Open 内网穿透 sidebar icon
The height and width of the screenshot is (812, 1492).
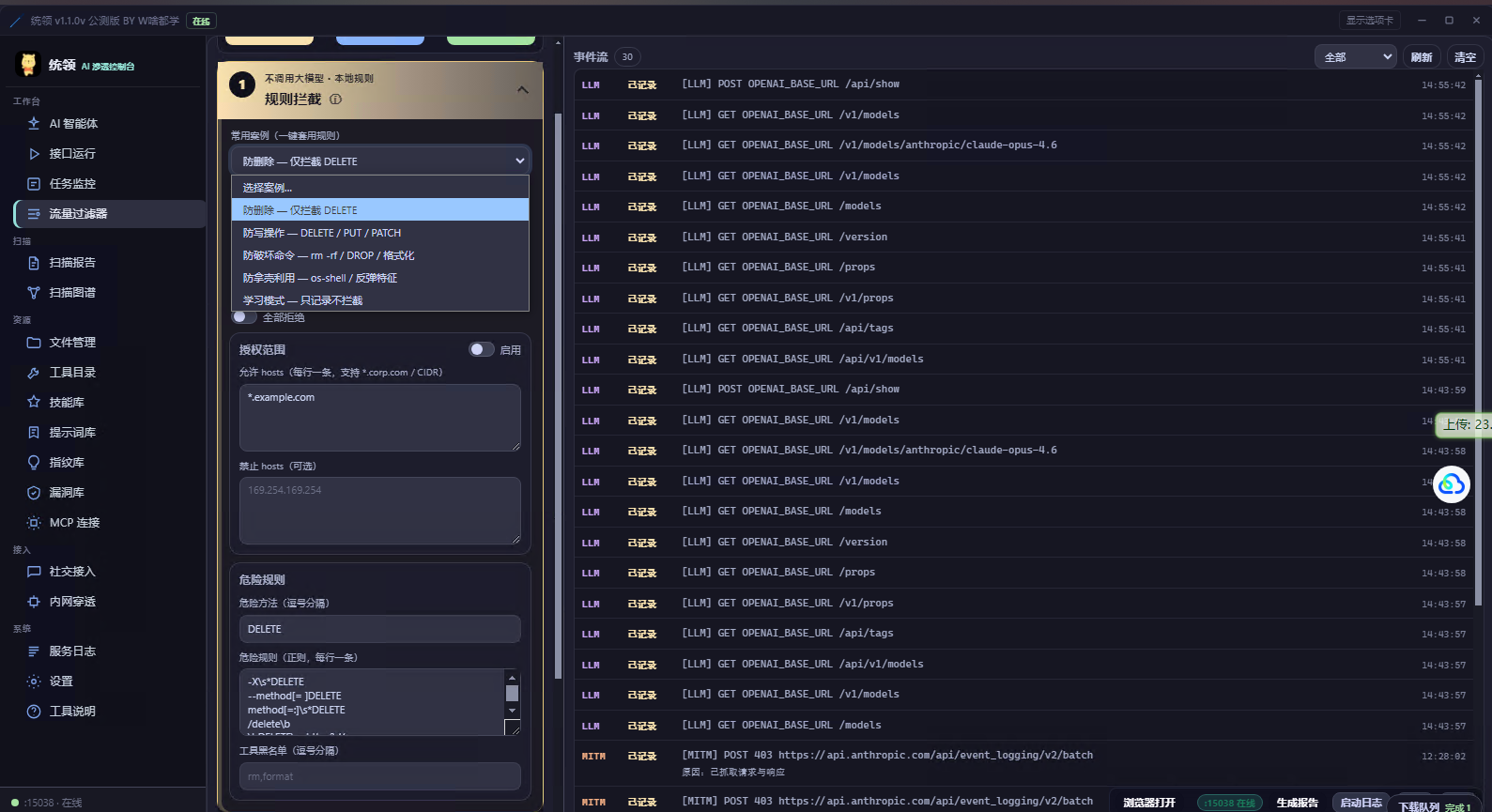34,602
